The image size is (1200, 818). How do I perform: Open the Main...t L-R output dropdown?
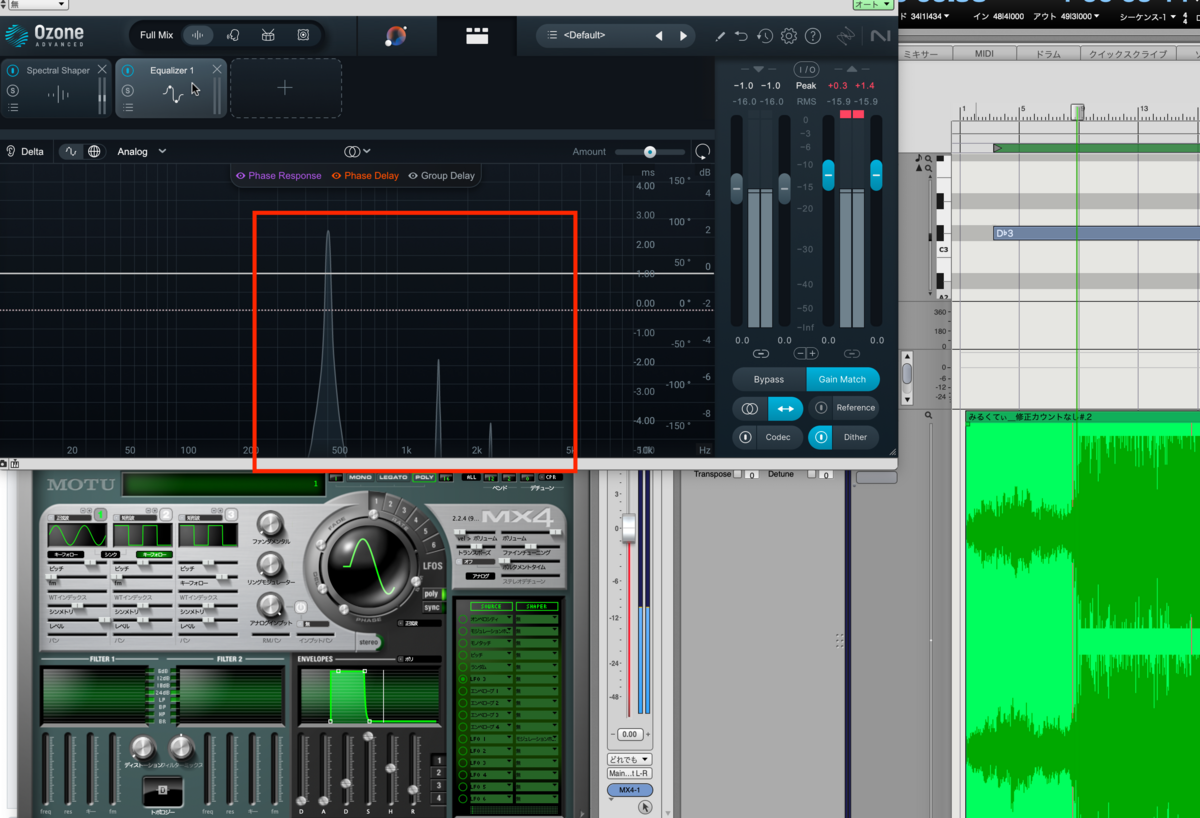point(629,773)
